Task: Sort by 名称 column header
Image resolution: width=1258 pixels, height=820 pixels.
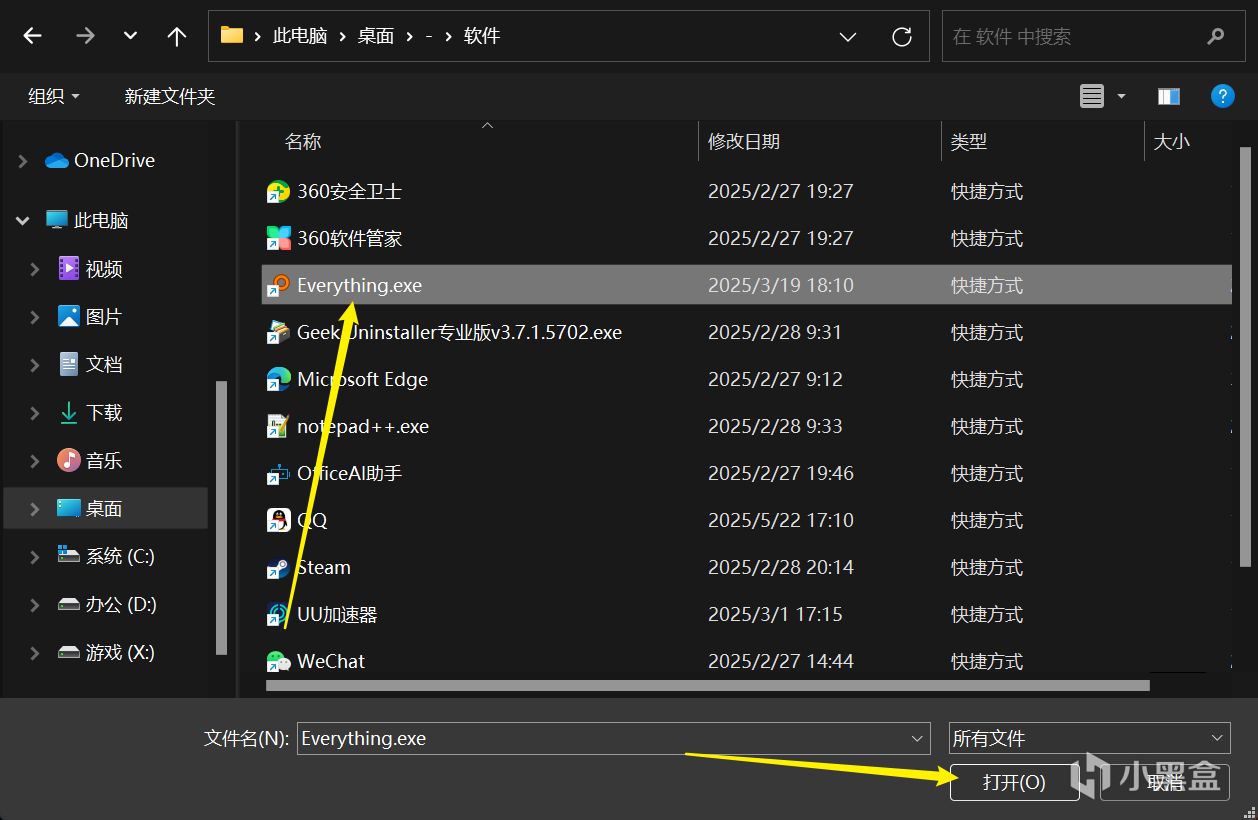Action: click(x=303, y=142)
